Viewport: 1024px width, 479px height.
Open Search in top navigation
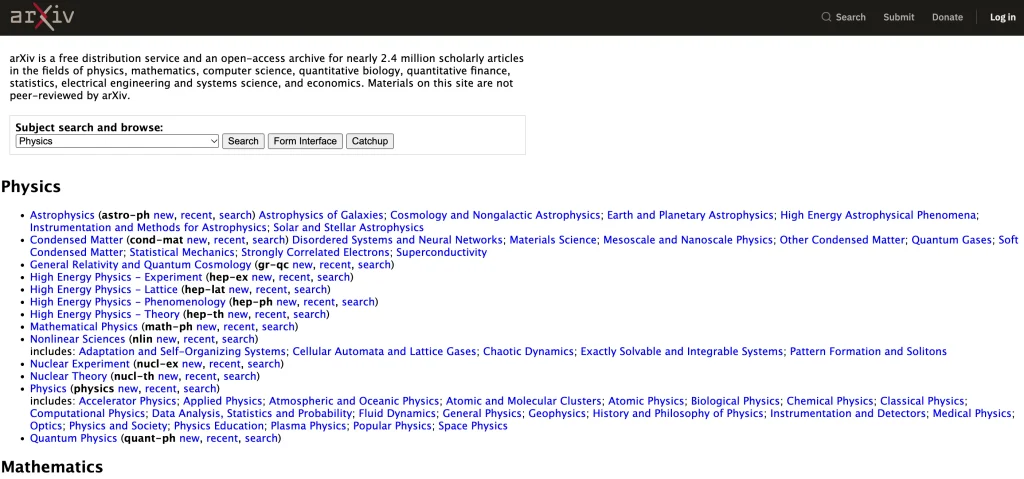[x=843, y=17]
